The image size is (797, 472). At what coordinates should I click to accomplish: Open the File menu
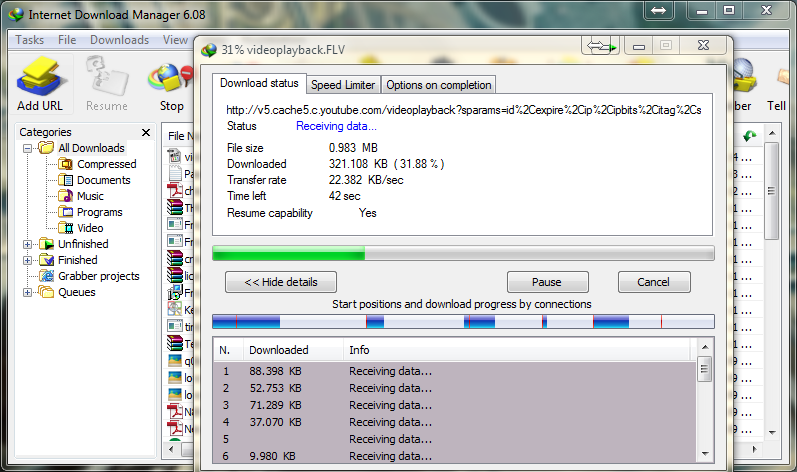[x=67, y=40]
